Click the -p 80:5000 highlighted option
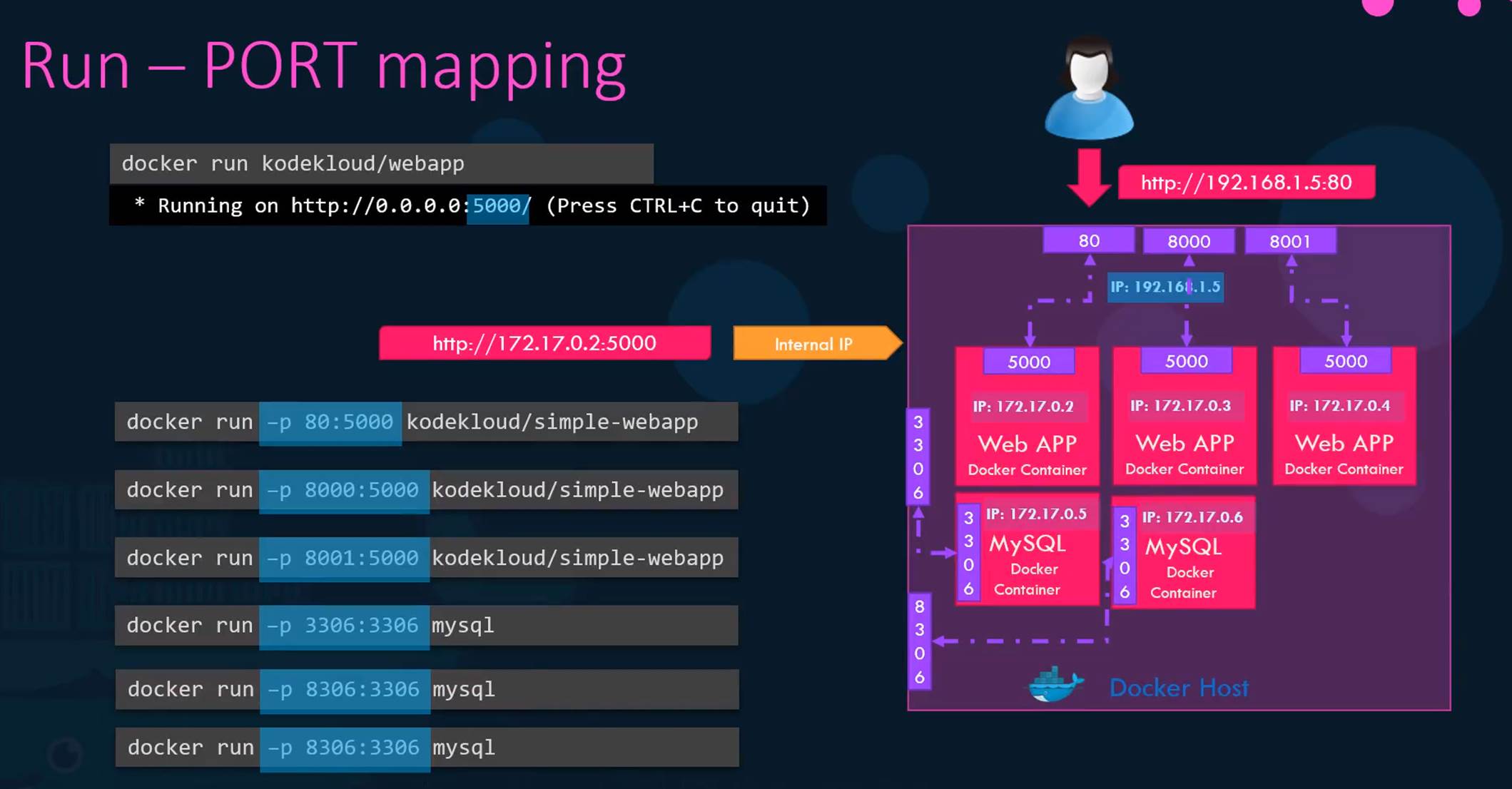This screenshot has width=1512, height=789. tap(330, 423)
